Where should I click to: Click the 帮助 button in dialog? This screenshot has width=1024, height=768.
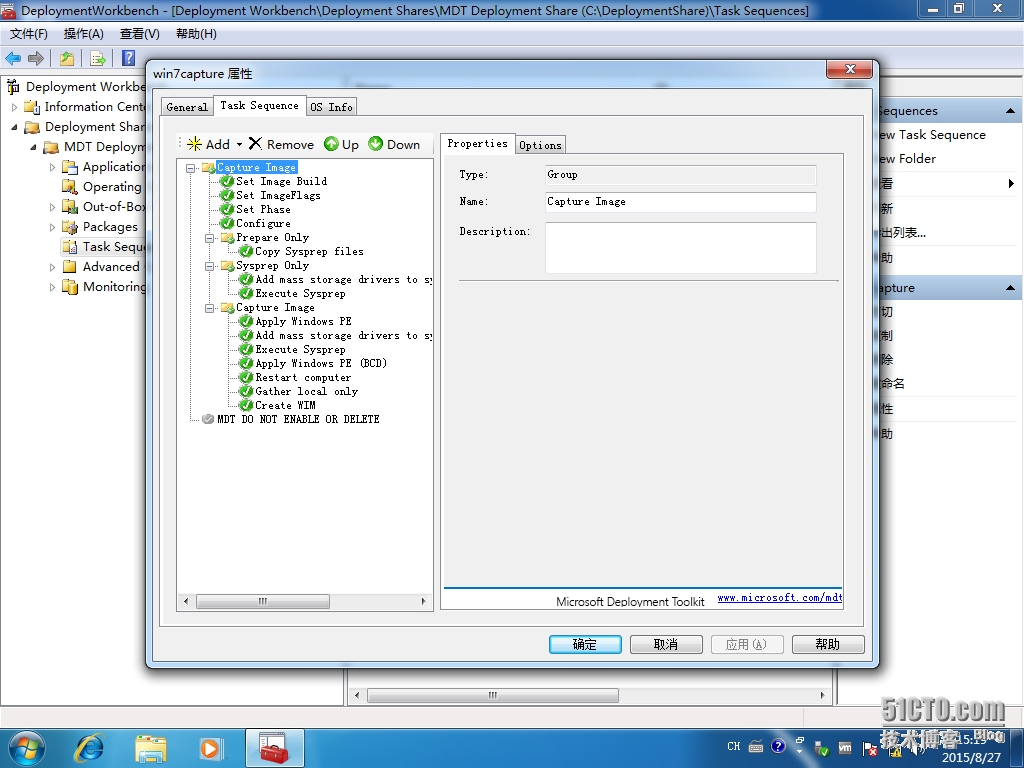click(x=828, y=645)
